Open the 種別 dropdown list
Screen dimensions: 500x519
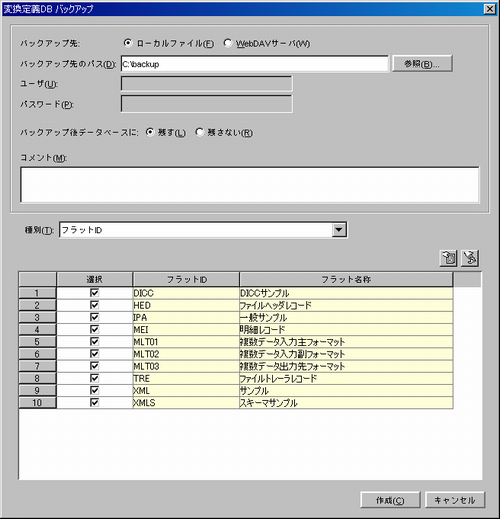(x=339, y=230)
